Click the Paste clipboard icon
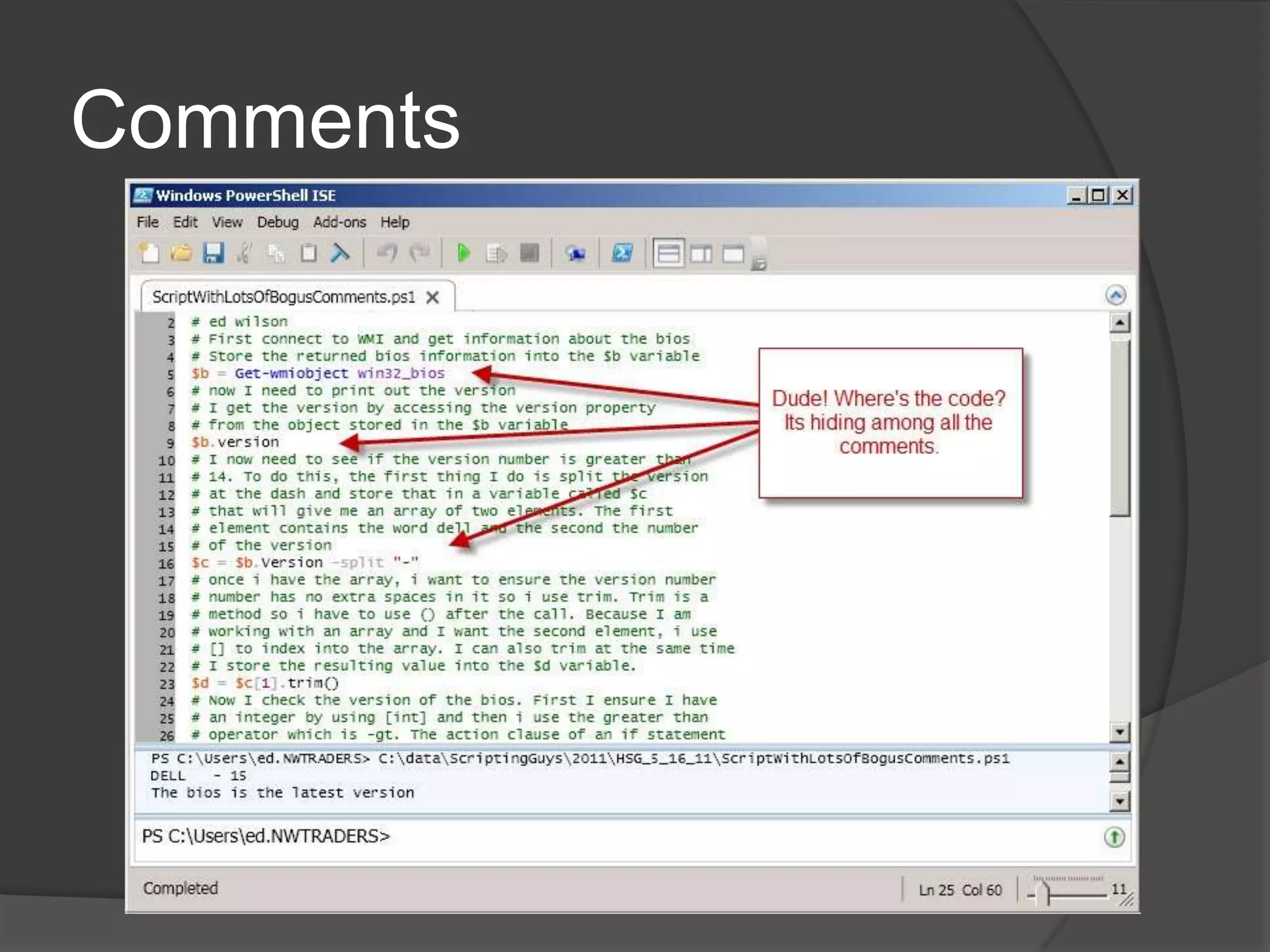Viewport: 1270px width, 952px height. pyautogui.click(x=308, y=253)
